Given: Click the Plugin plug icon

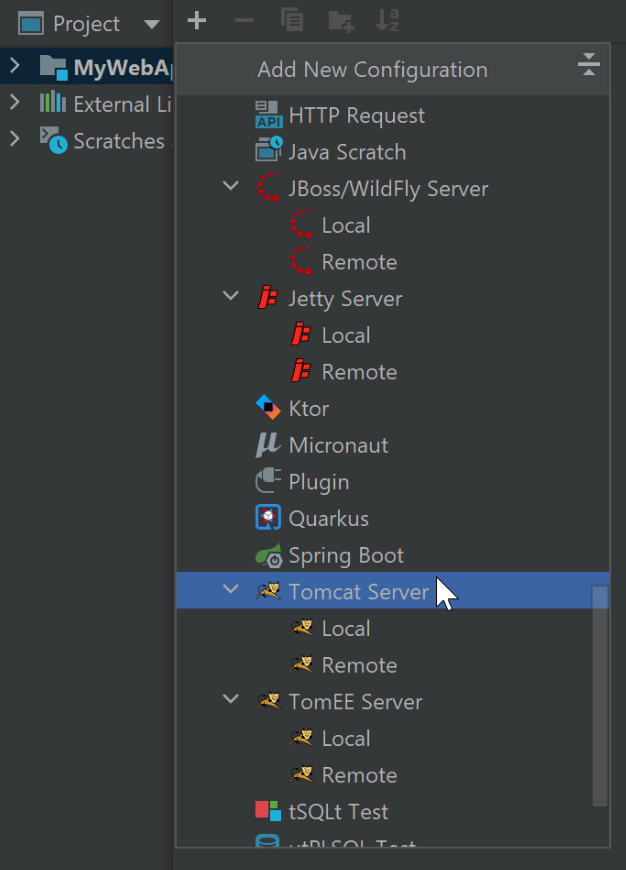Looking at the screenshot, I should 269,480.
